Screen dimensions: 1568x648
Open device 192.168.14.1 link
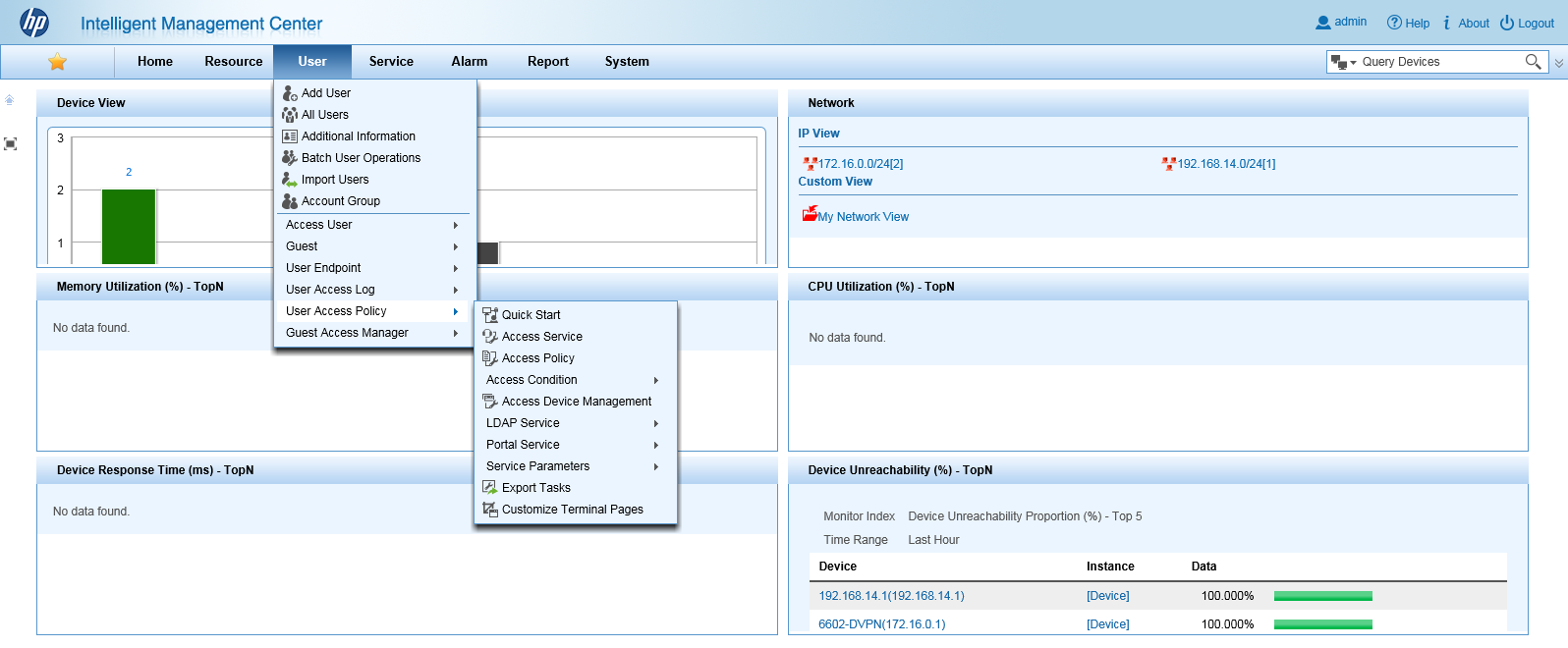[x=892, y=596]
